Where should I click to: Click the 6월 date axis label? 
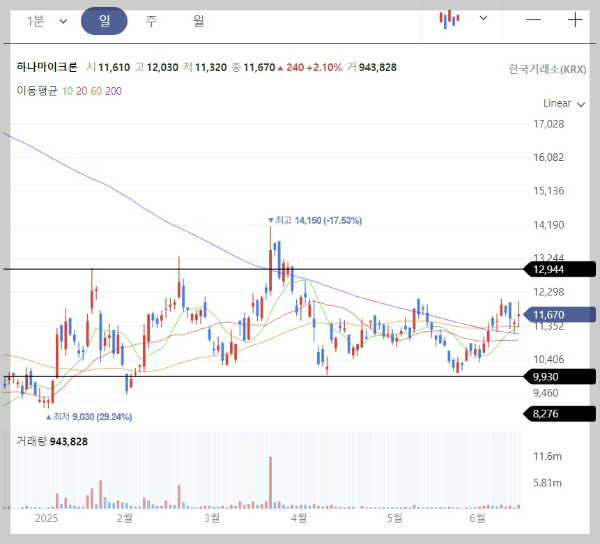coord(477,518)
